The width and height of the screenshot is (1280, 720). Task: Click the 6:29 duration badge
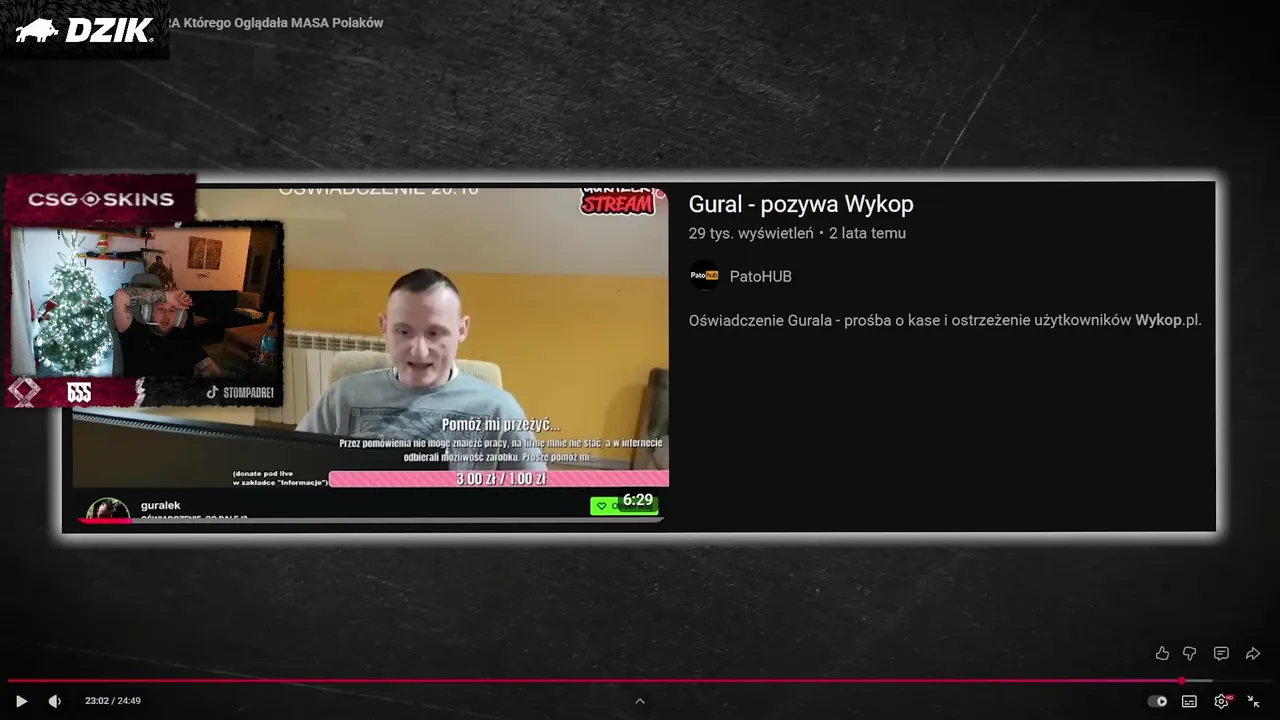[637, 500]
